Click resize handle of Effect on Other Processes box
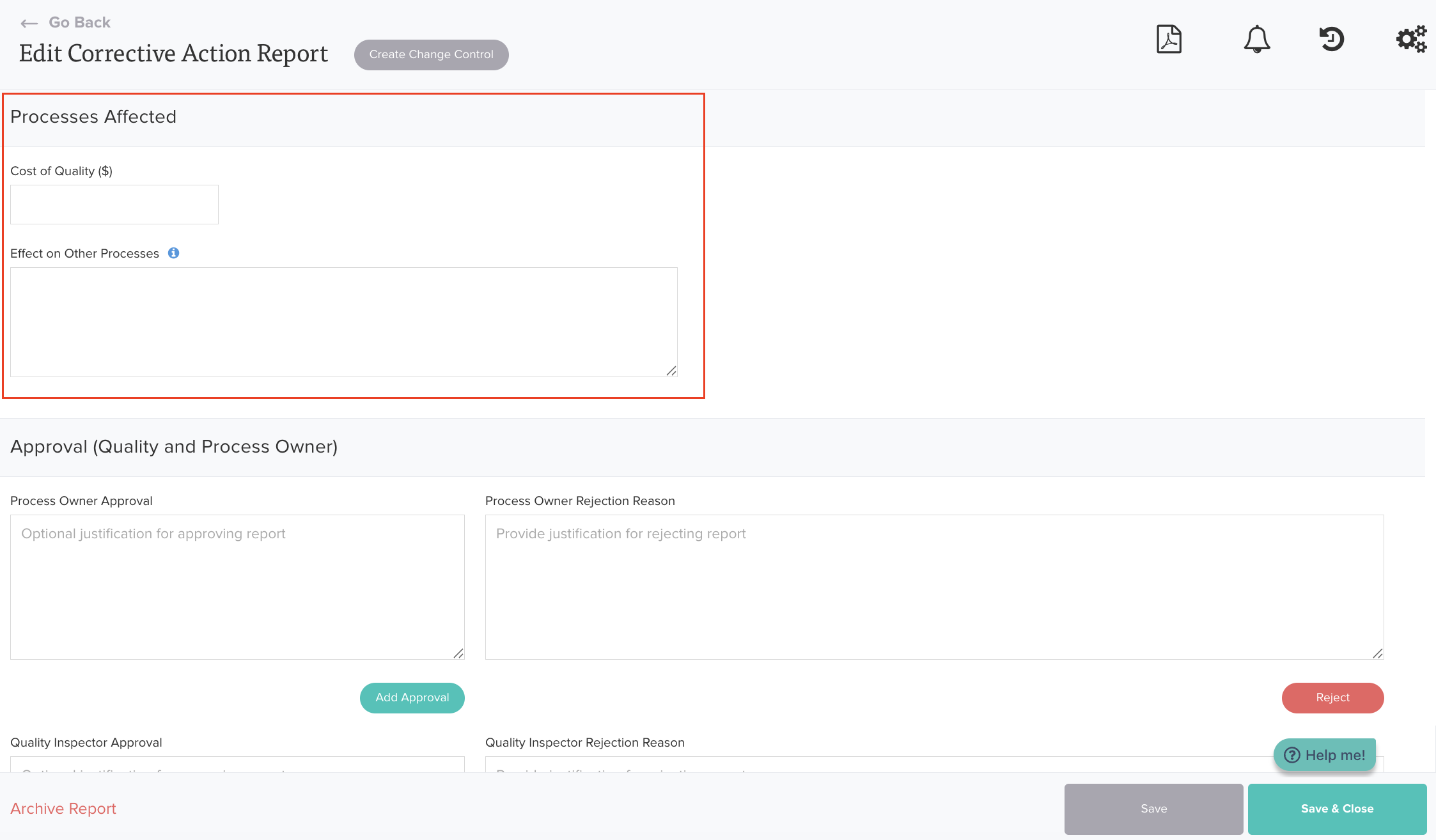This screenshot has width=1436, height=840. (671, 371)
